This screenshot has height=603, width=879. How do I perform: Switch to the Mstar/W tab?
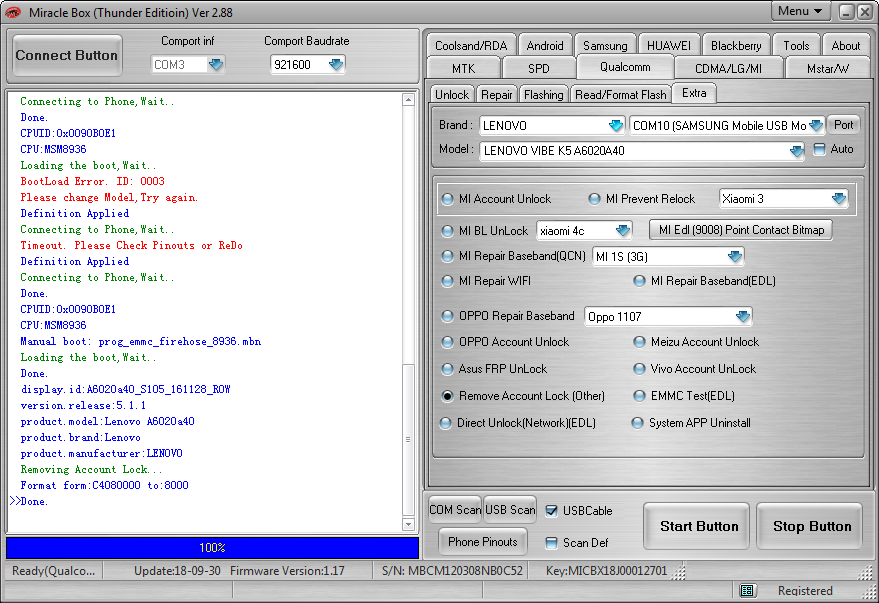[x=827, y=68]
